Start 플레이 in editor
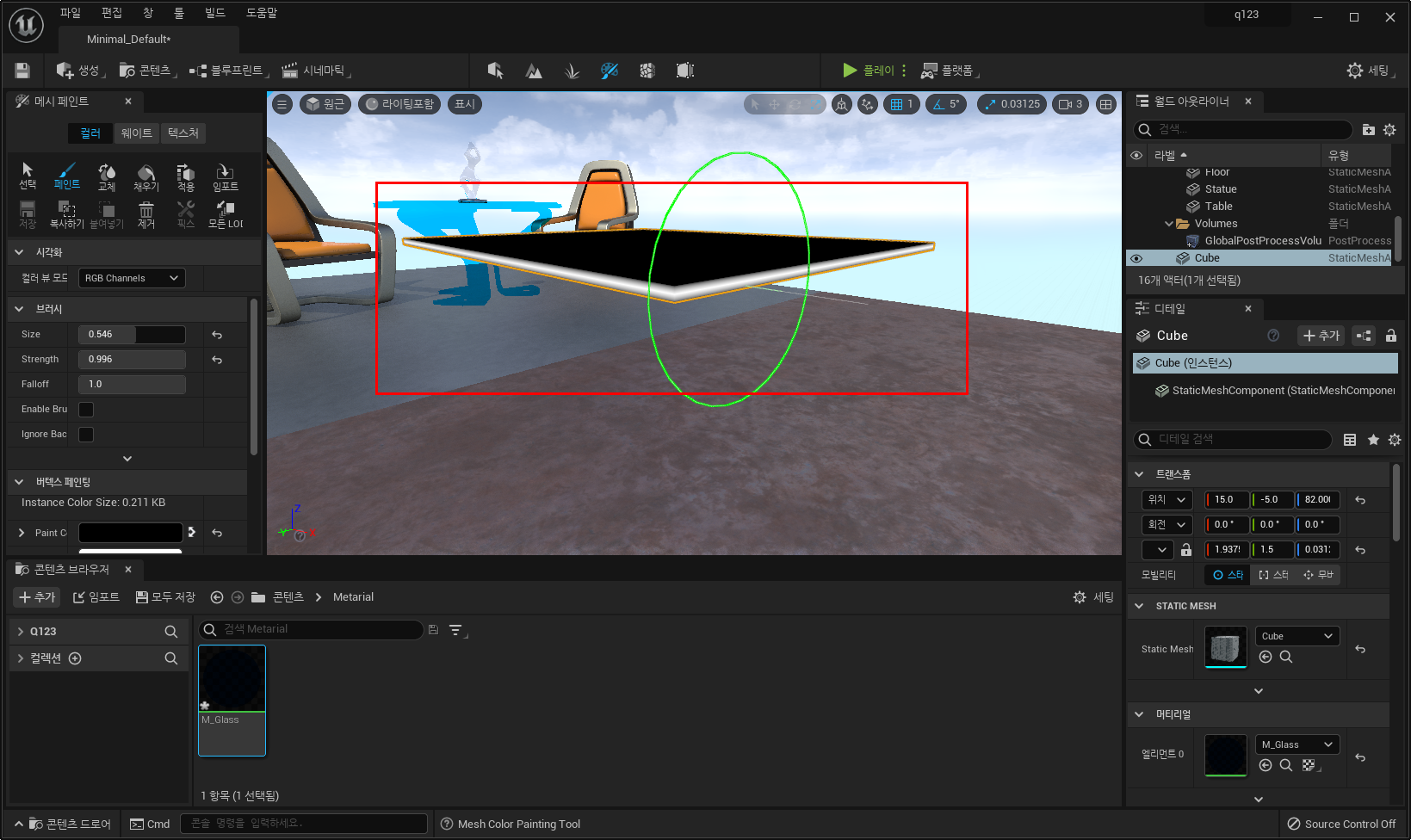Viewport: 1411px width, 840px height. pos(868,71)
